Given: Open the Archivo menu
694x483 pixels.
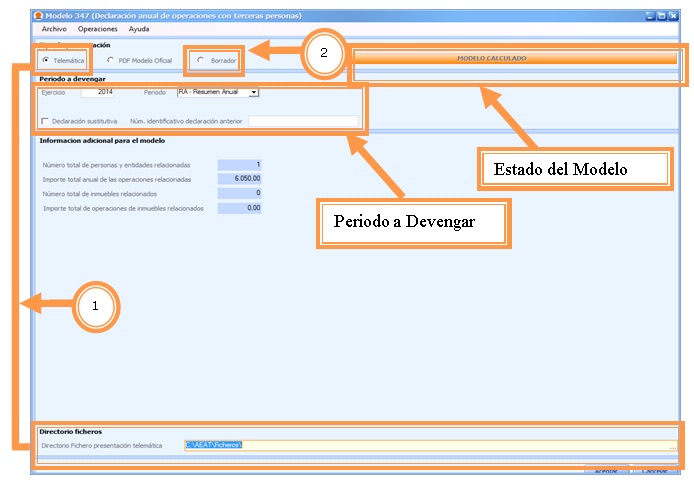Looking at the screenshot, I should coord(54,30).
